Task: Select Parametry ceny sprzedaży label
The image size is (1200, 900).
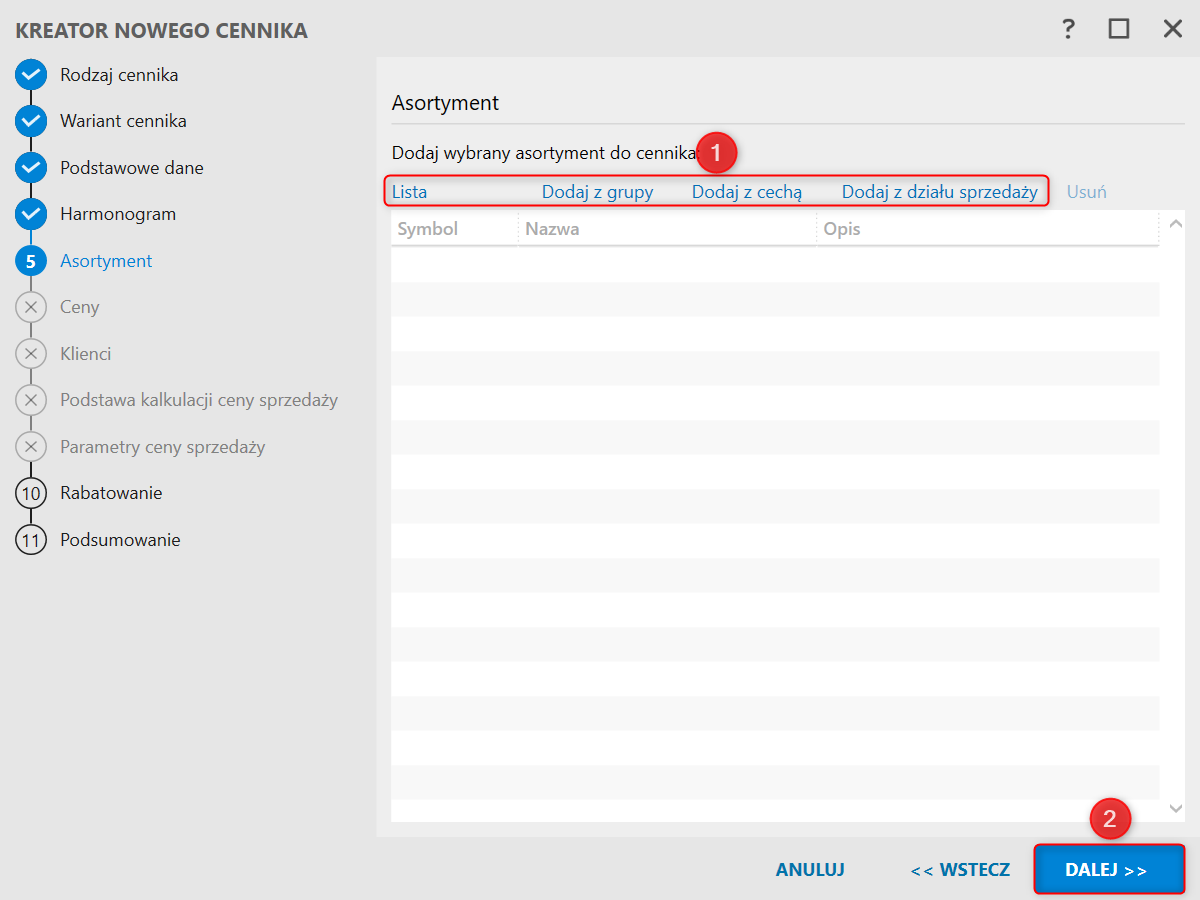Action: click(x=163, y=447)
